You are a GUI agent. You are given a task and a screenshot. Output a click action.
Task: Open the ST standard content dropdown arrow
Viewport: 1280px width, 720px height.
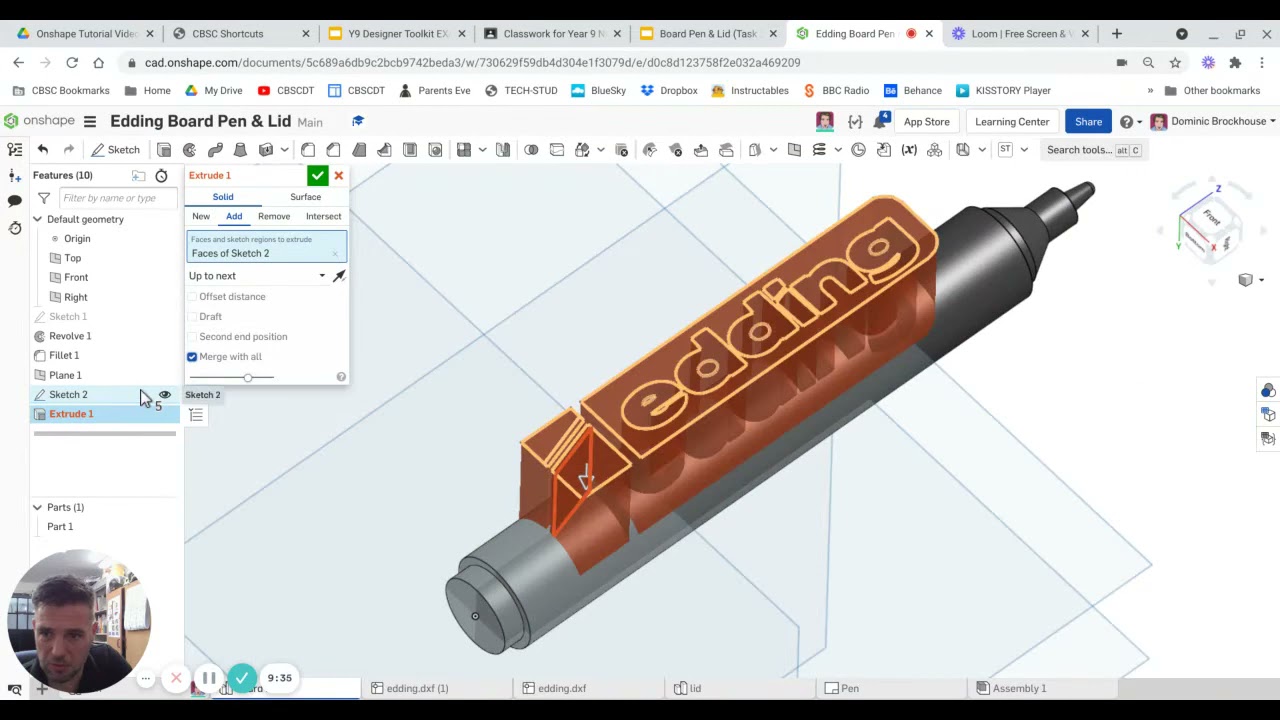[1024, 150]
